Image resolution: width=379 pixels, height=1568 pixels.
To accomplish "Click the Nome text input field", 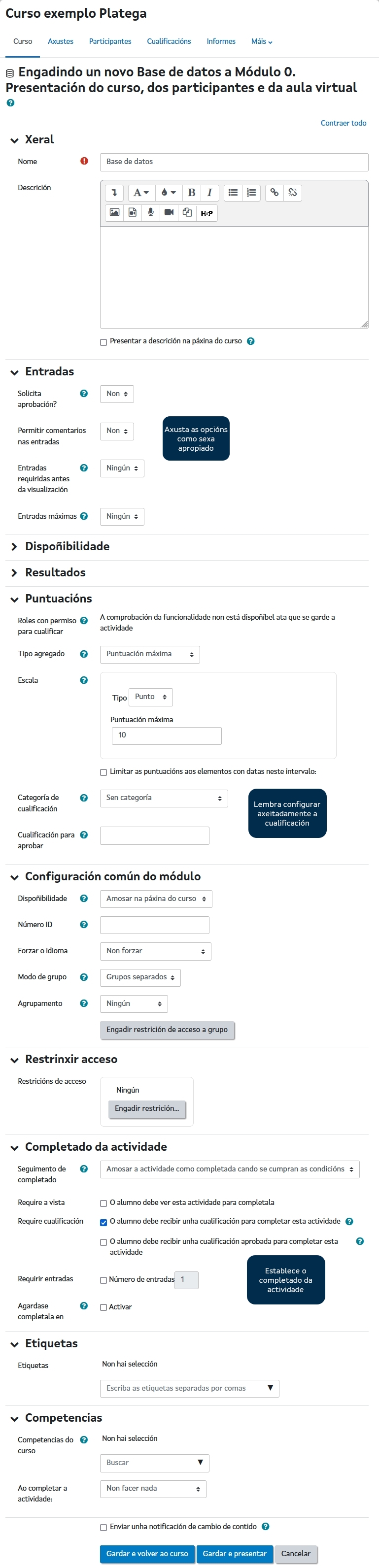I will click(x=234, y=162).
